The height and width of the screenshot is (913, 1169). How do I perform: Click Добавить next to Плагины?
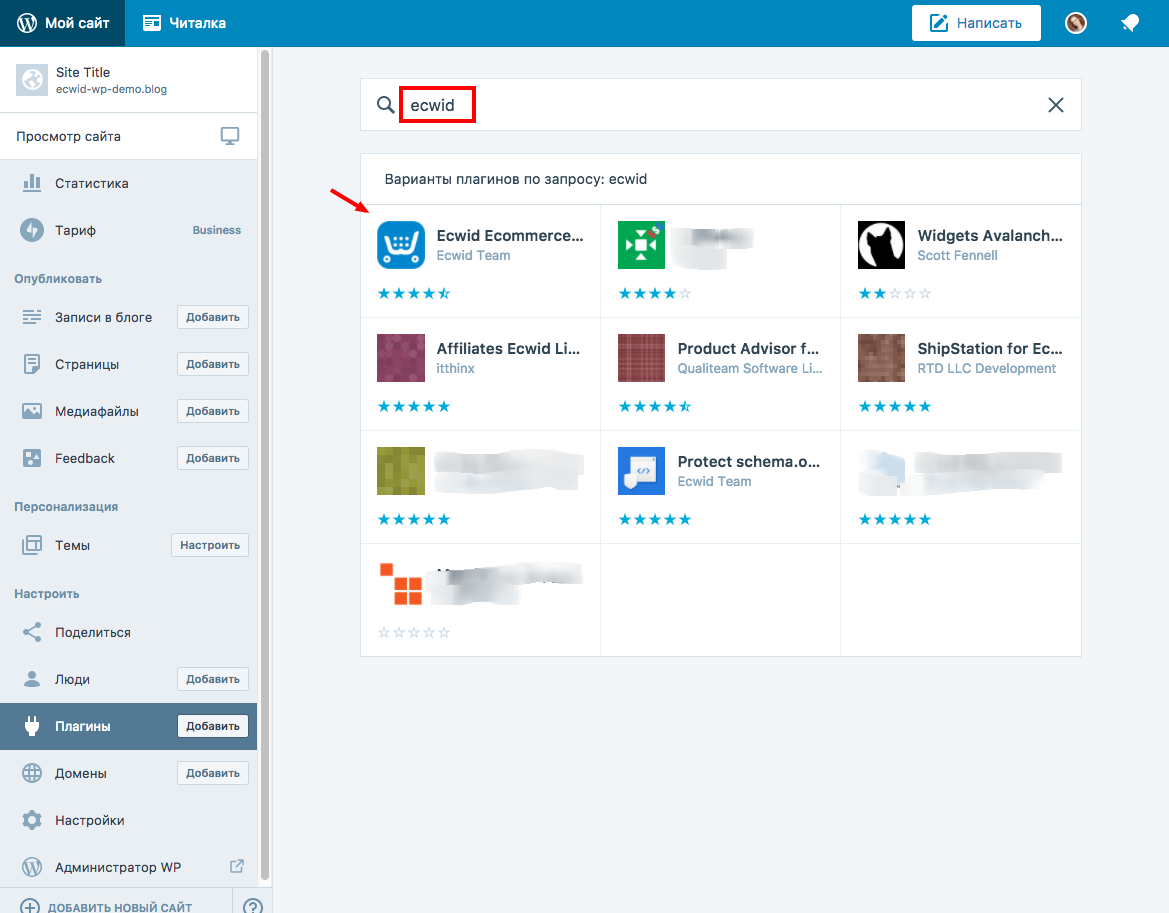212,727
